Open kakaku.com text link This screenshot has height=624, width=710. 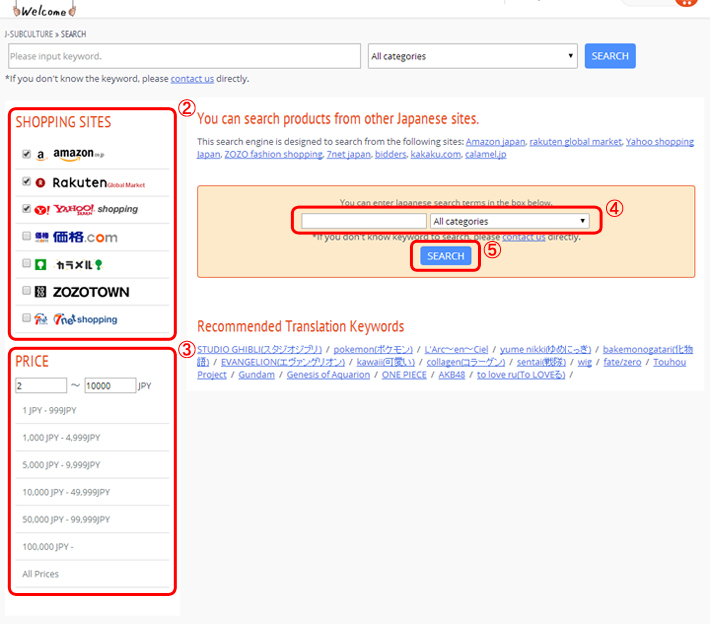[436, 154]
